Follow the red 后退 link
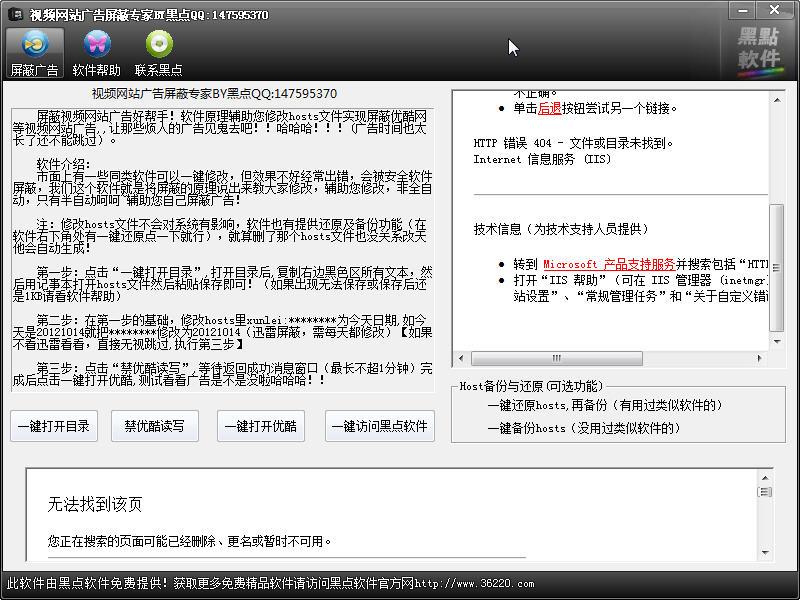 coord(549,108)
